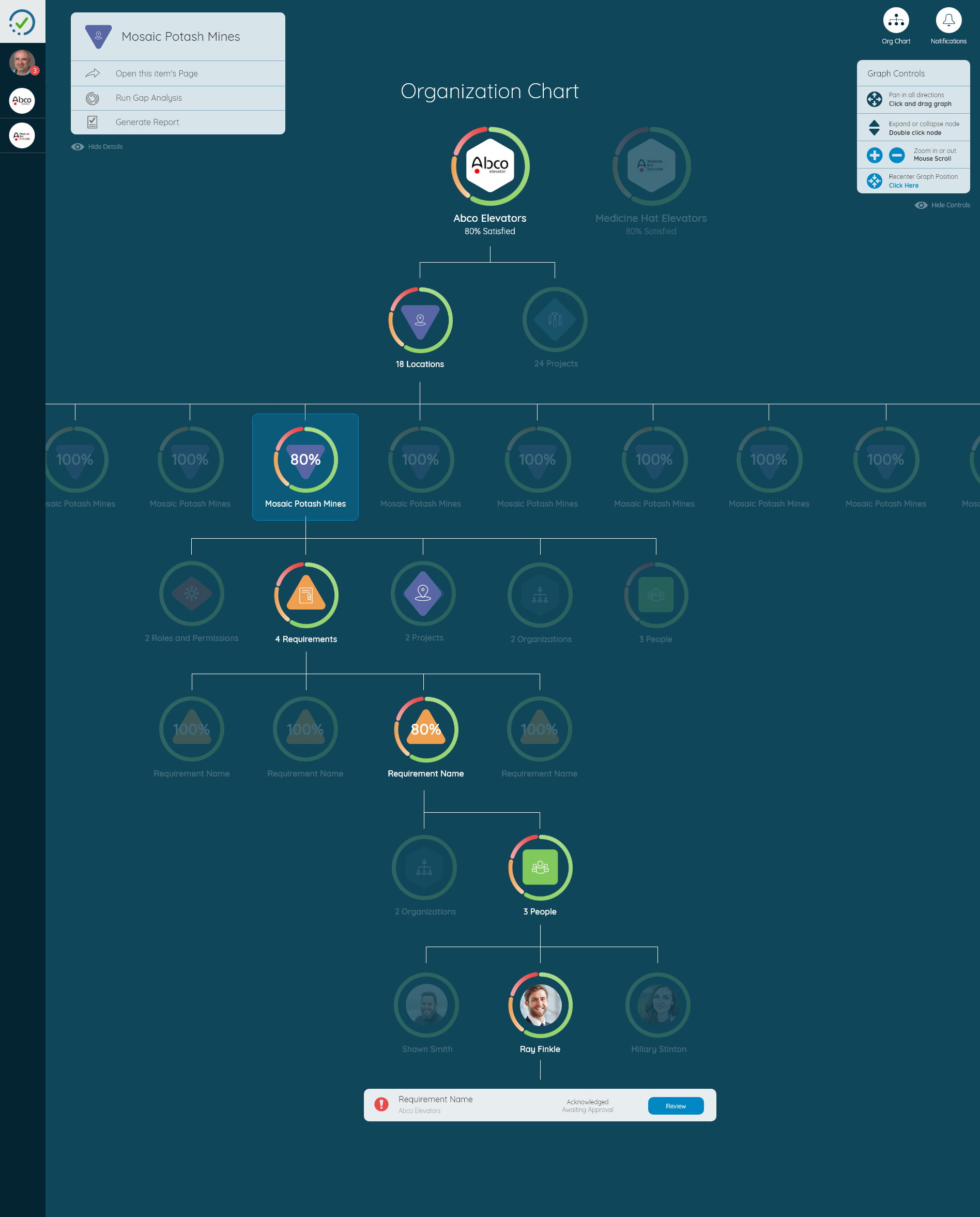
Task: Select the highlighted 3 People green node
Action: pyautogui.click(x=540, y=868)
